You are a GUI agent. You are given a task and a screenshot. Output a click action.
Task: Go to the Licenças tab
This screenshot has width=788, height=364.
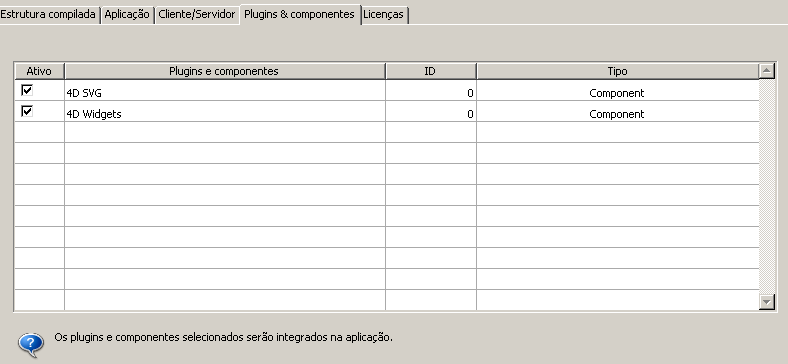[x=384, y=15]
